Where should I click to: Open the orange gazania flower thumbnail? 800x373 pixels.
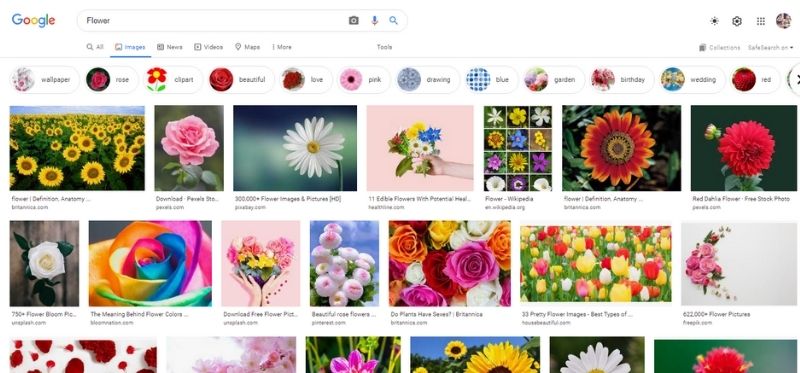pyautogui.click(x=621, y=148)
